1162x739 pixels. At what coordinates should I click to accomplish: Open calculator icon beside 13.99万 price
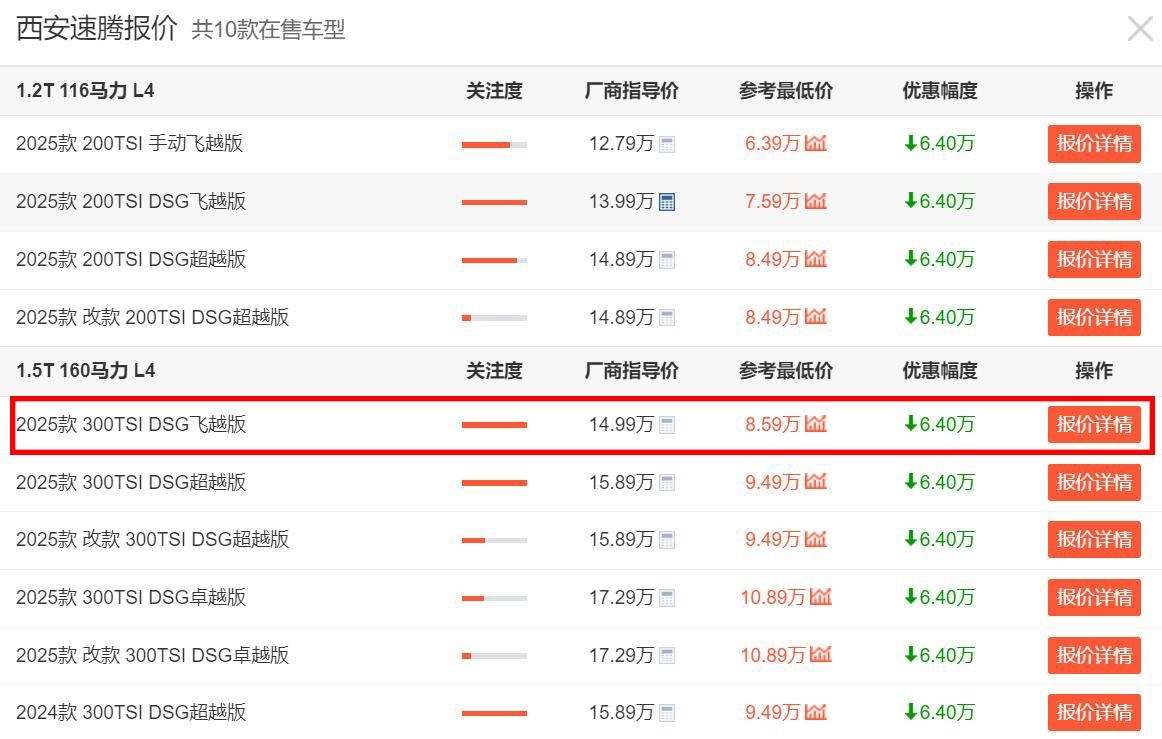pos(667,202)
